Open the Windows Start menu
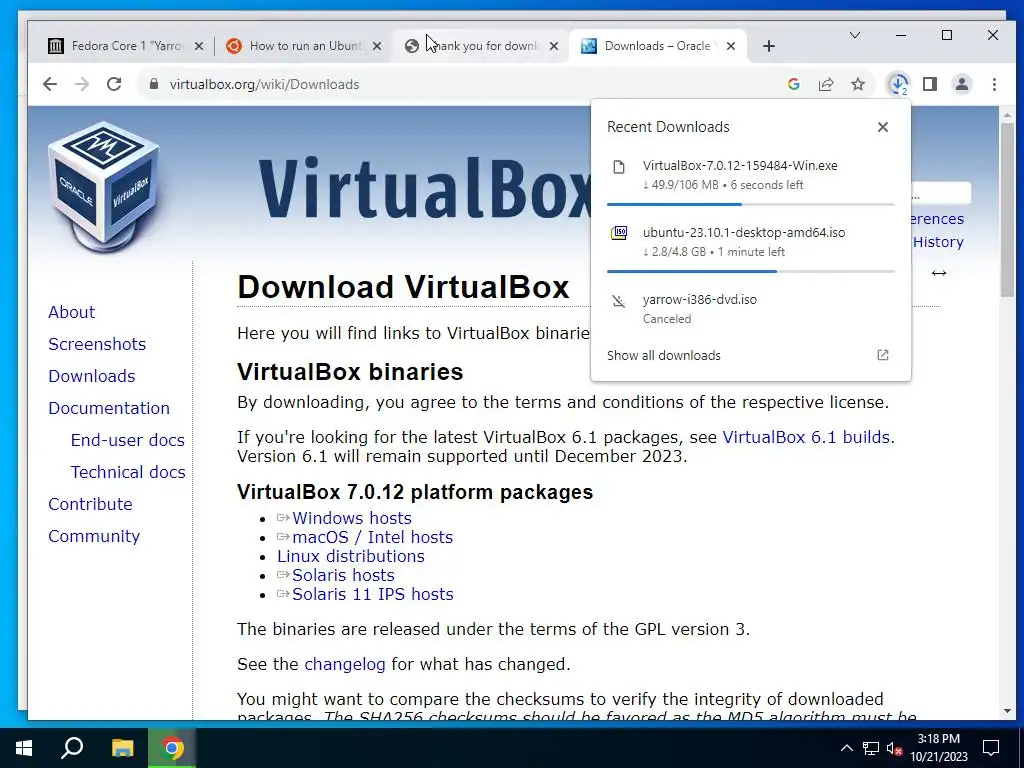Screen dimensions: 1024x768 tap(24, 748)
